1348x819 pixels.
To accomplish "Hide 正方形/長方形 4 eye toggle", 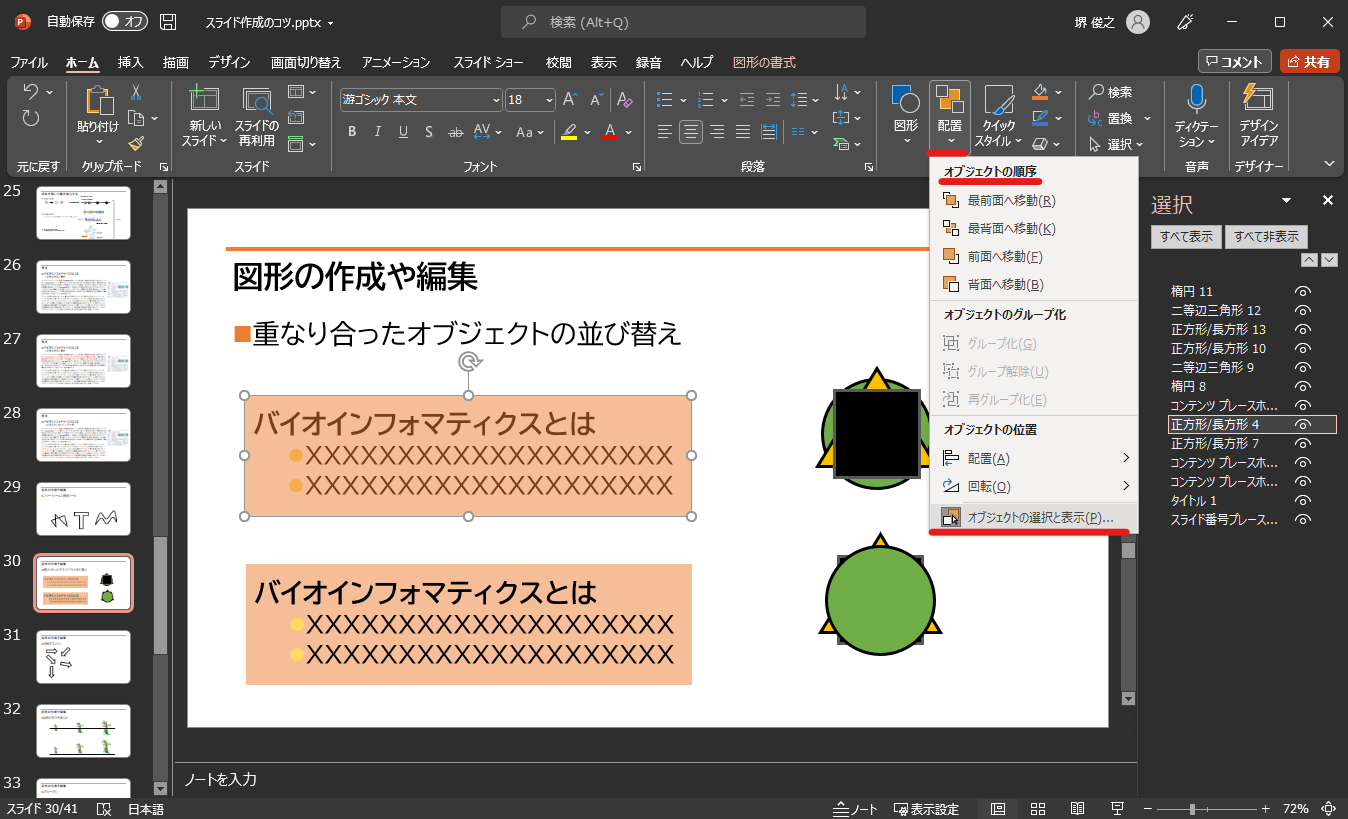I will click(1302, 424).
